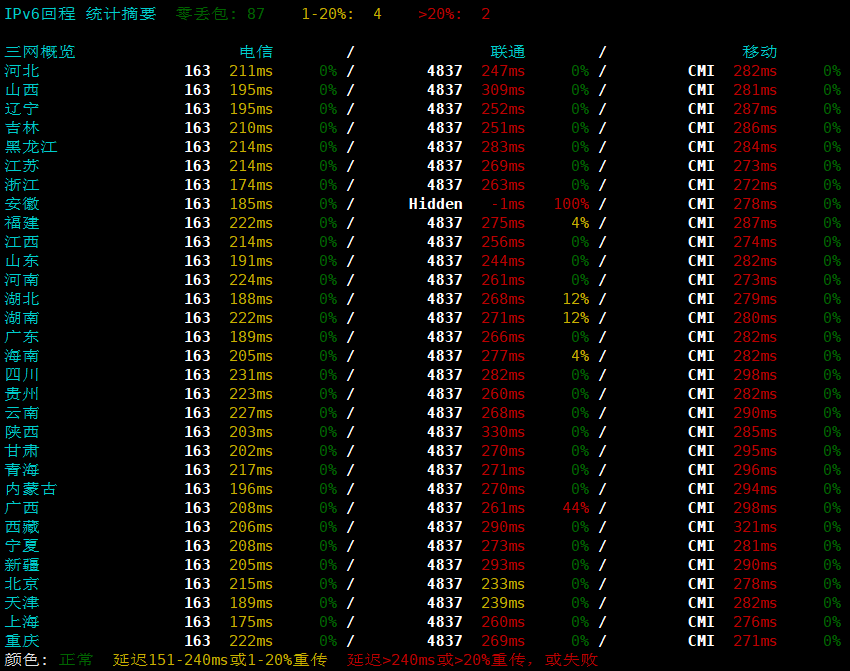Click the '电信' column header
The image size is (850, 671).
click(256, 52)
